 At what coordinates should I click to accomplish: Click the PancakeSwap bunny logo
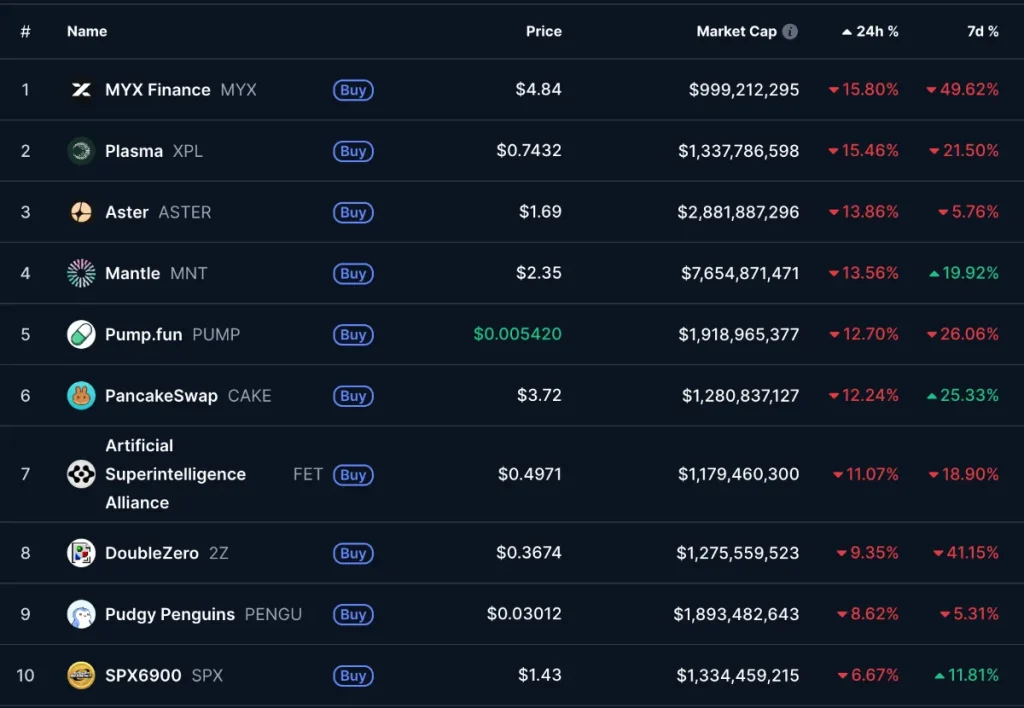83,395
